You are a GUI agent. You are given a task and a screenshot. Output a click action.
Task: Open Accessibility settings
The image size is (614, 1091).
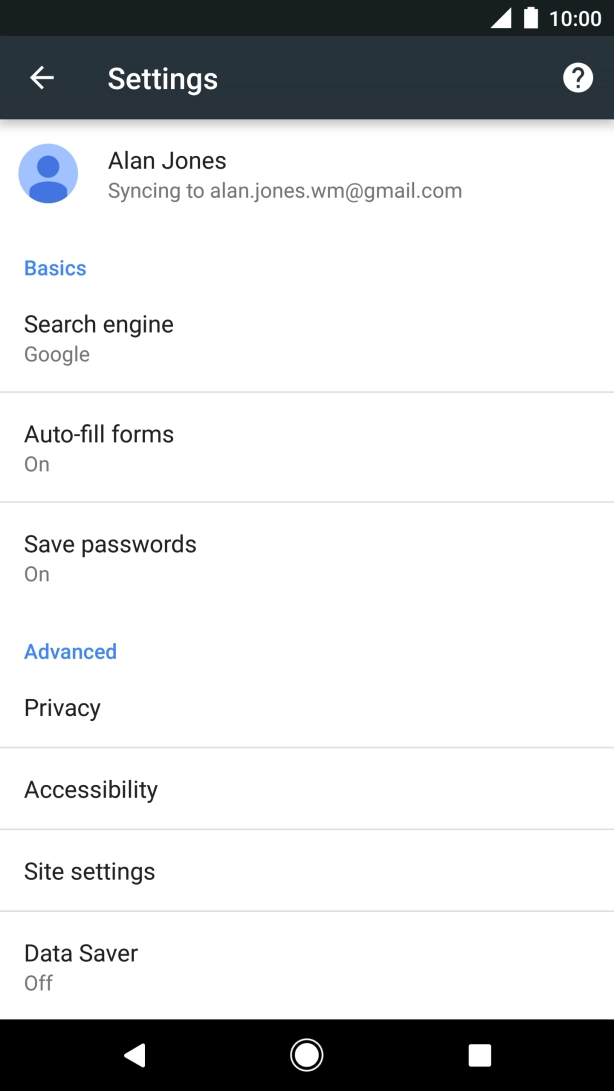click(91, 790)
